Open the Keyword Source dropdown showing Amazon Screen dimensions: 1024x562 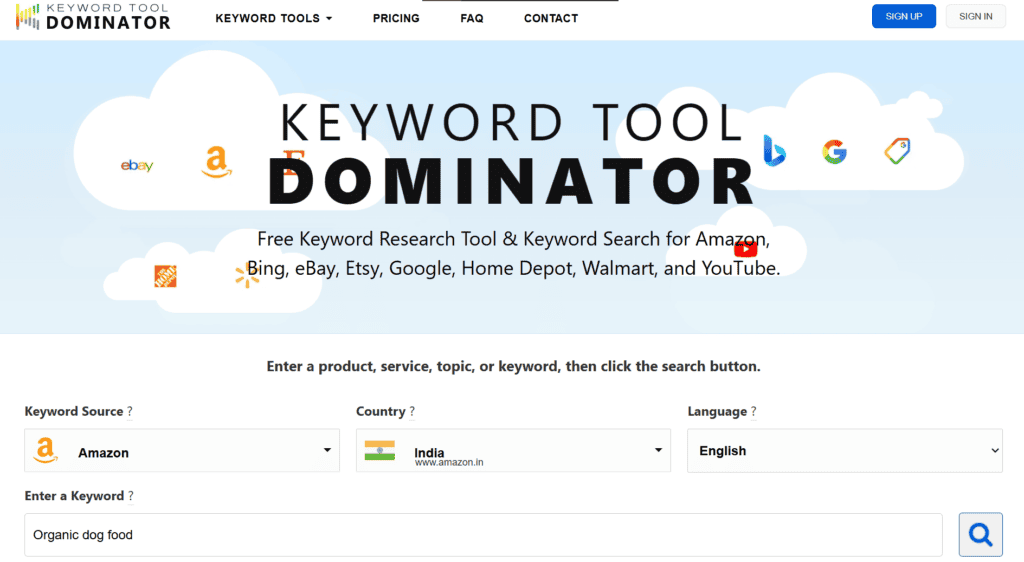[182, 451]
